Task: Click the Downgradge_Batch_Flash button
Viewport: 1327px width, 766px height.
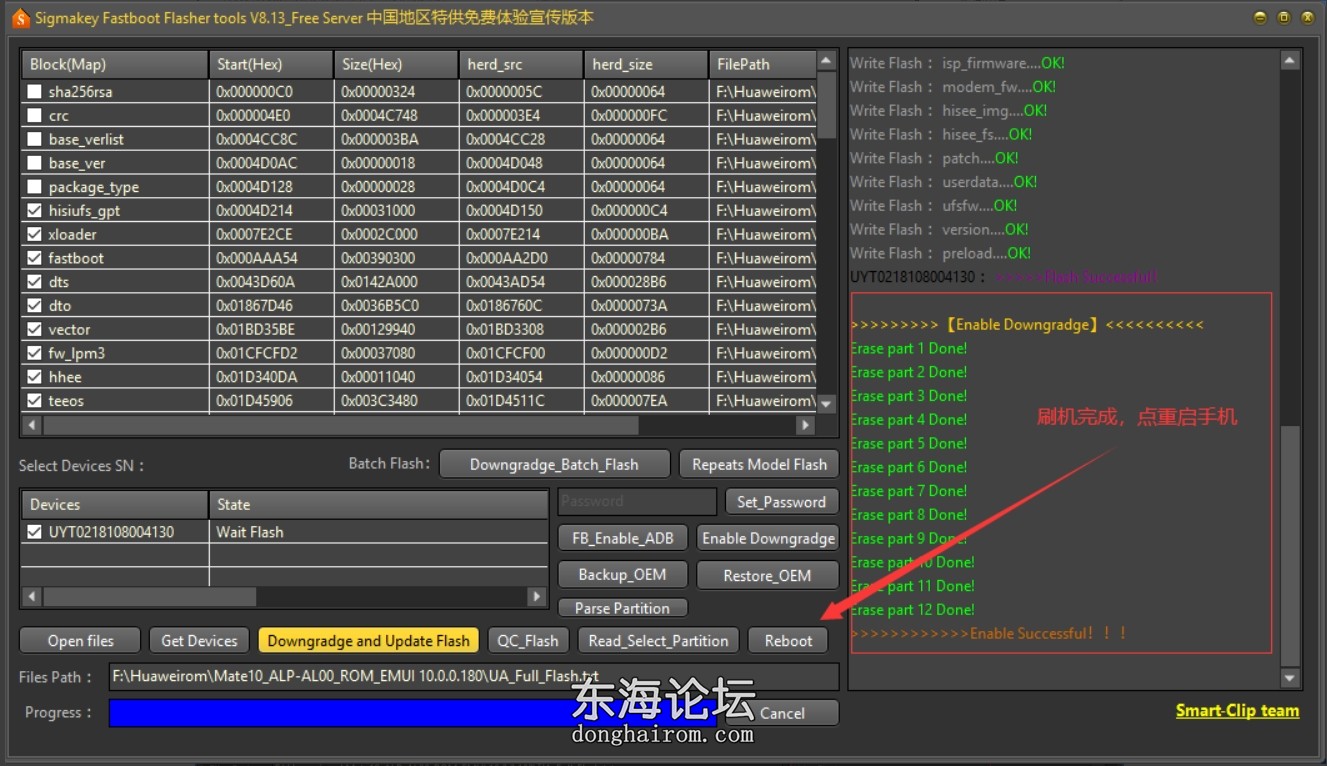Action: click(554, 464)
